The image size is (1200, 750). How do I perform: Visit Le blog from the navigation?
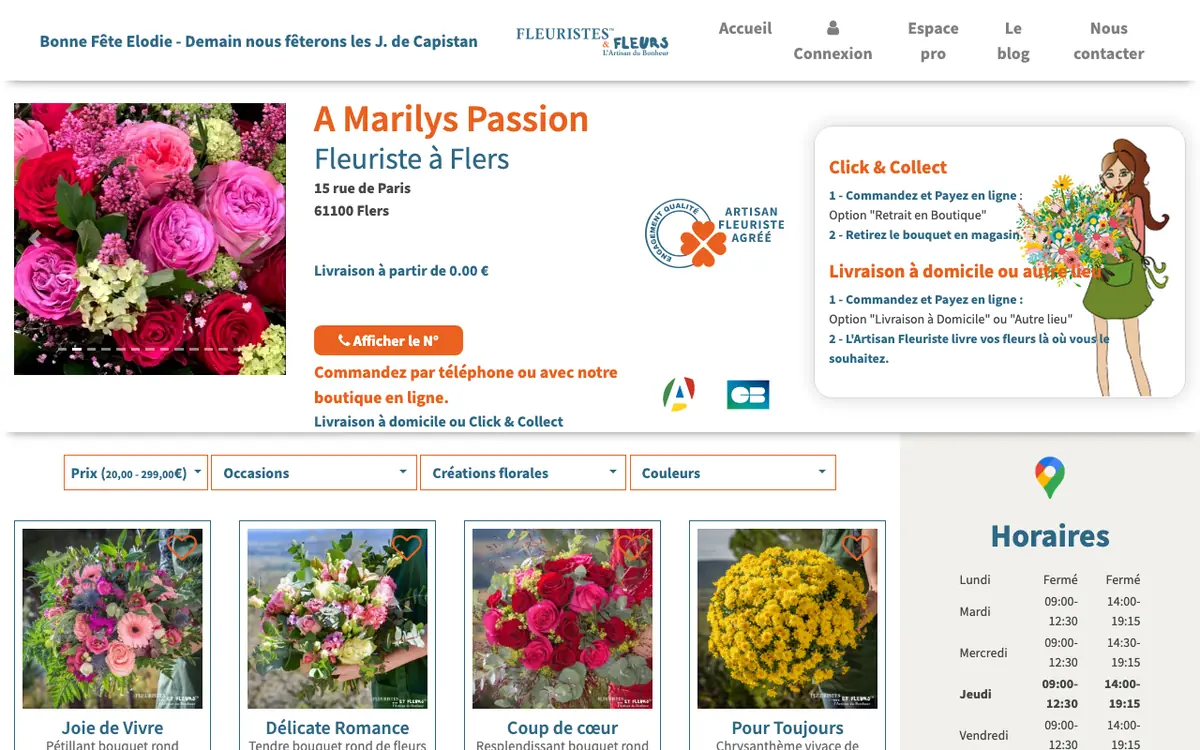click(1013, 41)
